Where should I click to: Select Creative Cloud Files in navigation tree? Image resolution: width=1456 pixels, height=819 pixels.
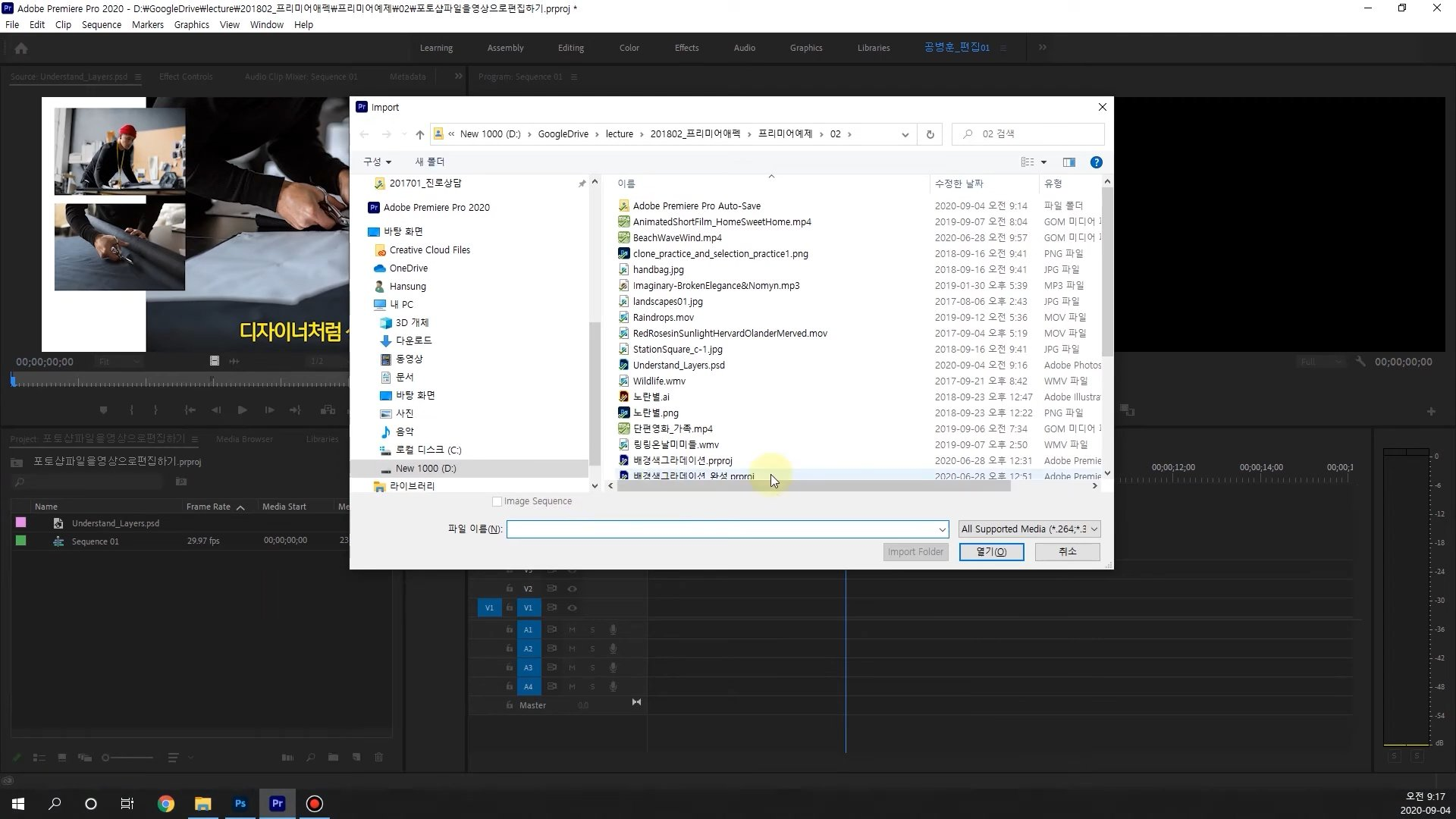(429, 250)
